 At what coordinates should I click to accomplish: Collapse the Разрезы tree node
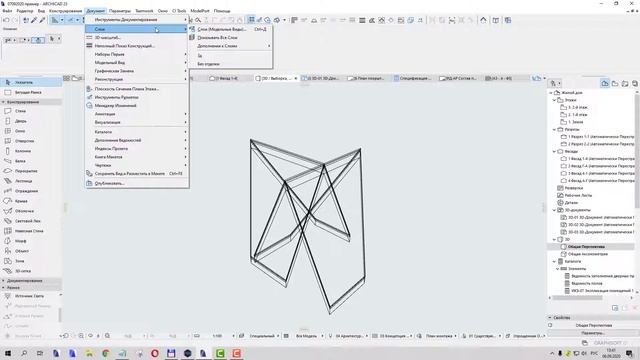click(554, 129)
